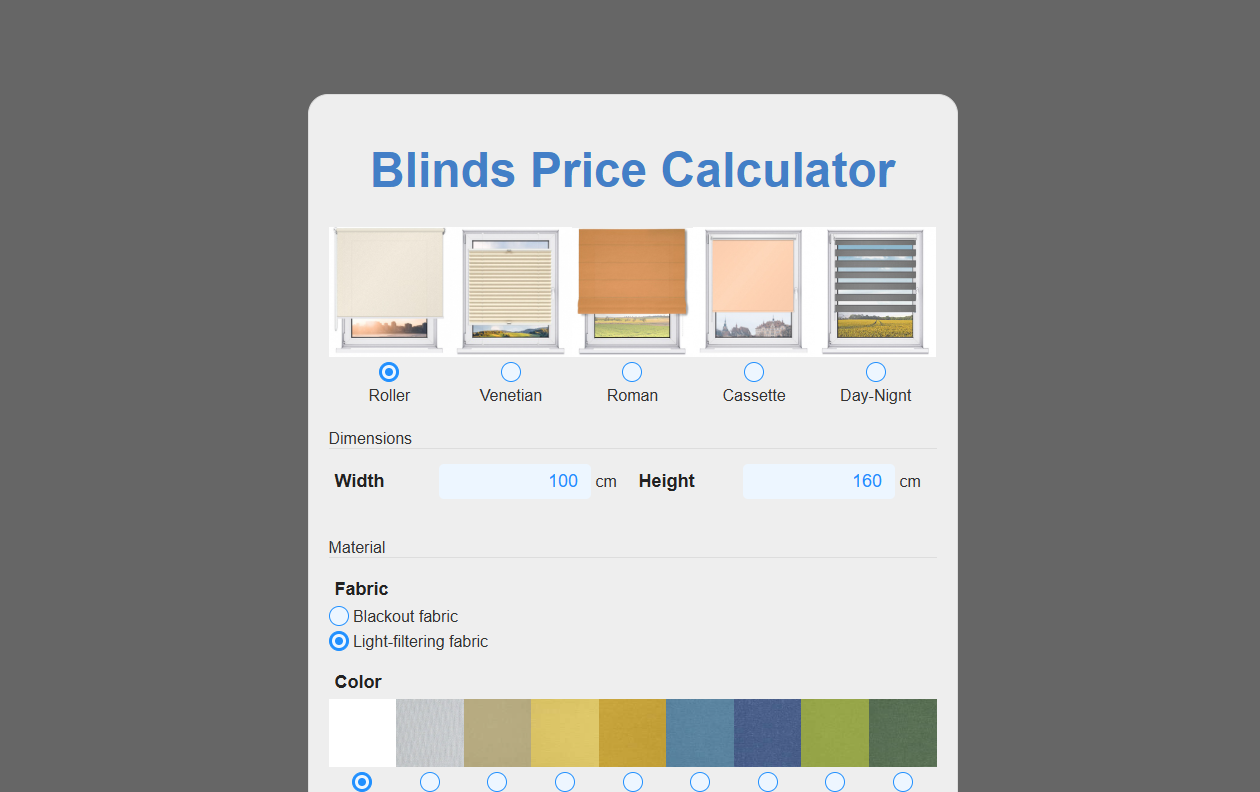Pick the steel blue color swatch
Image resolution: width=1260 pixels, height=792 pixels.
[x=700, y=733]
